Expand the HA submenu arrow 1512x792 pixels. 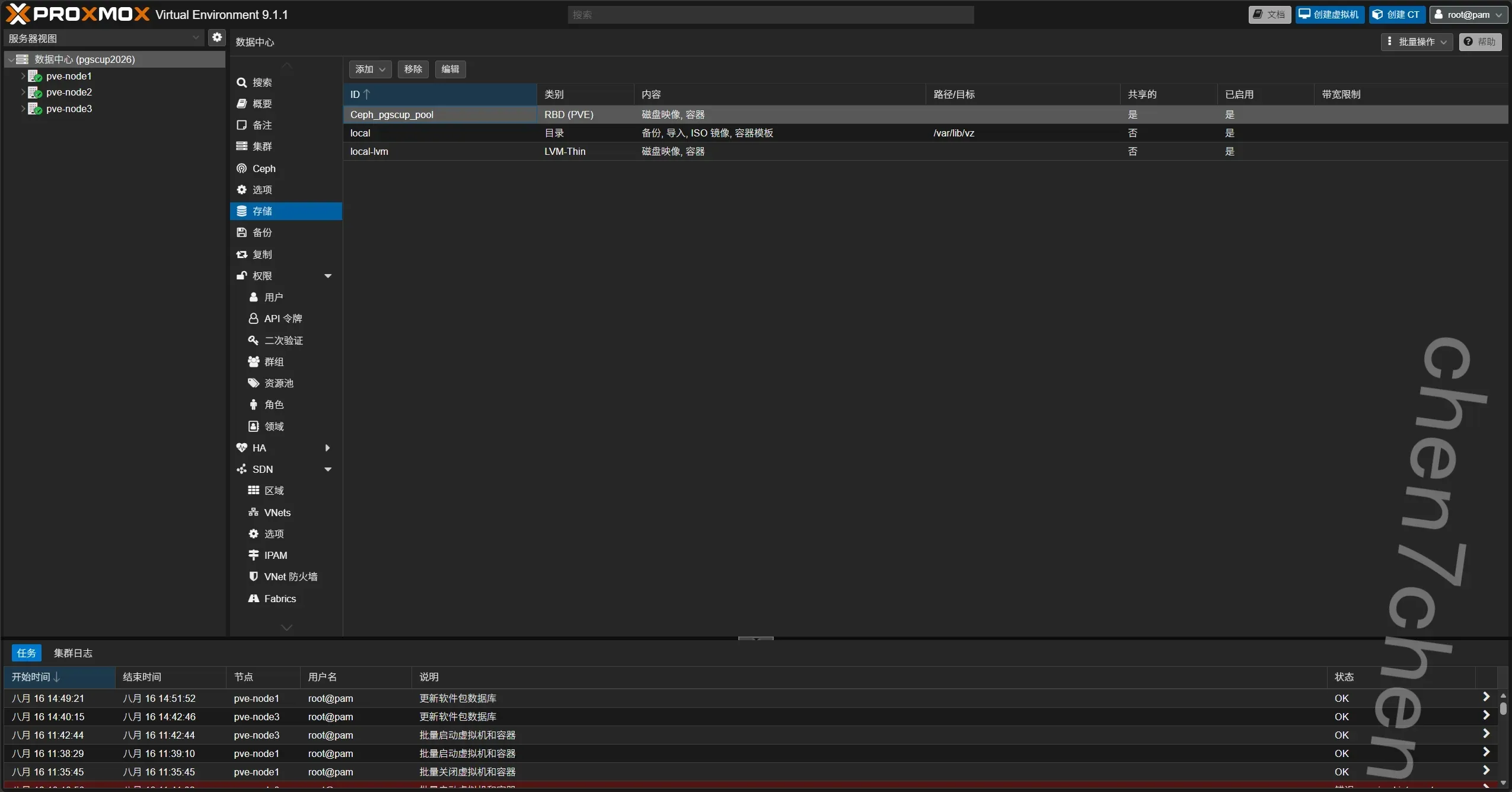coord(327,448)
